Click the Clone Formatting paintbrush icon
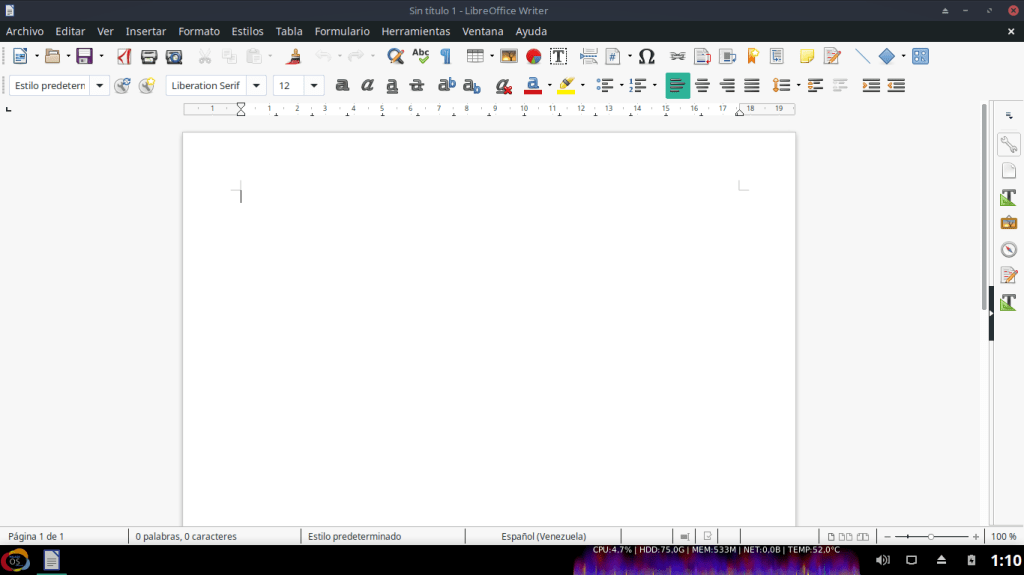This screenshot has height=575, width=1024. click(x=293, y=57)
